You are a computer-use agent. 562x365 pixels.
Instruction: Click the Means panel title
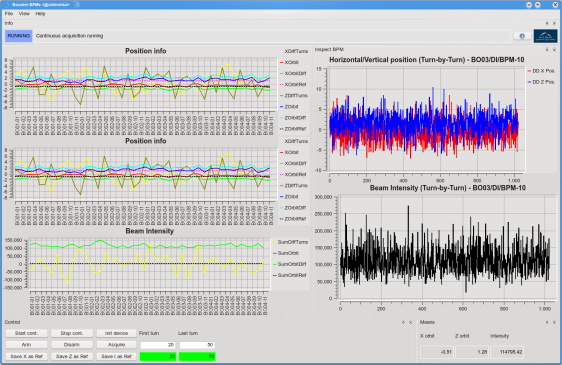pyautogui.click(x=427, y=322)
